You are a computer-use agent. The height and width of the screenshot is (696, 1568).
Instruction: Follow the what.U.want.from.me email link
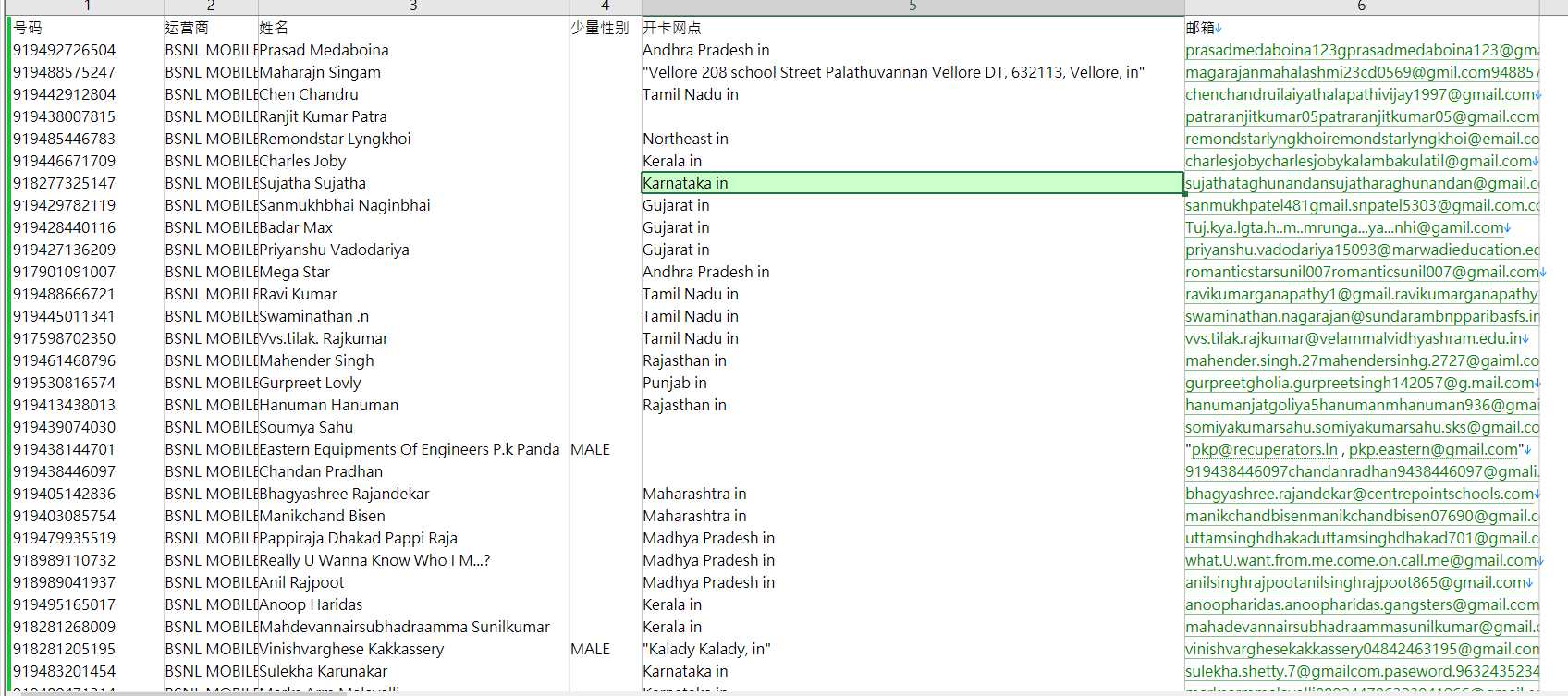pos(1361,560)
